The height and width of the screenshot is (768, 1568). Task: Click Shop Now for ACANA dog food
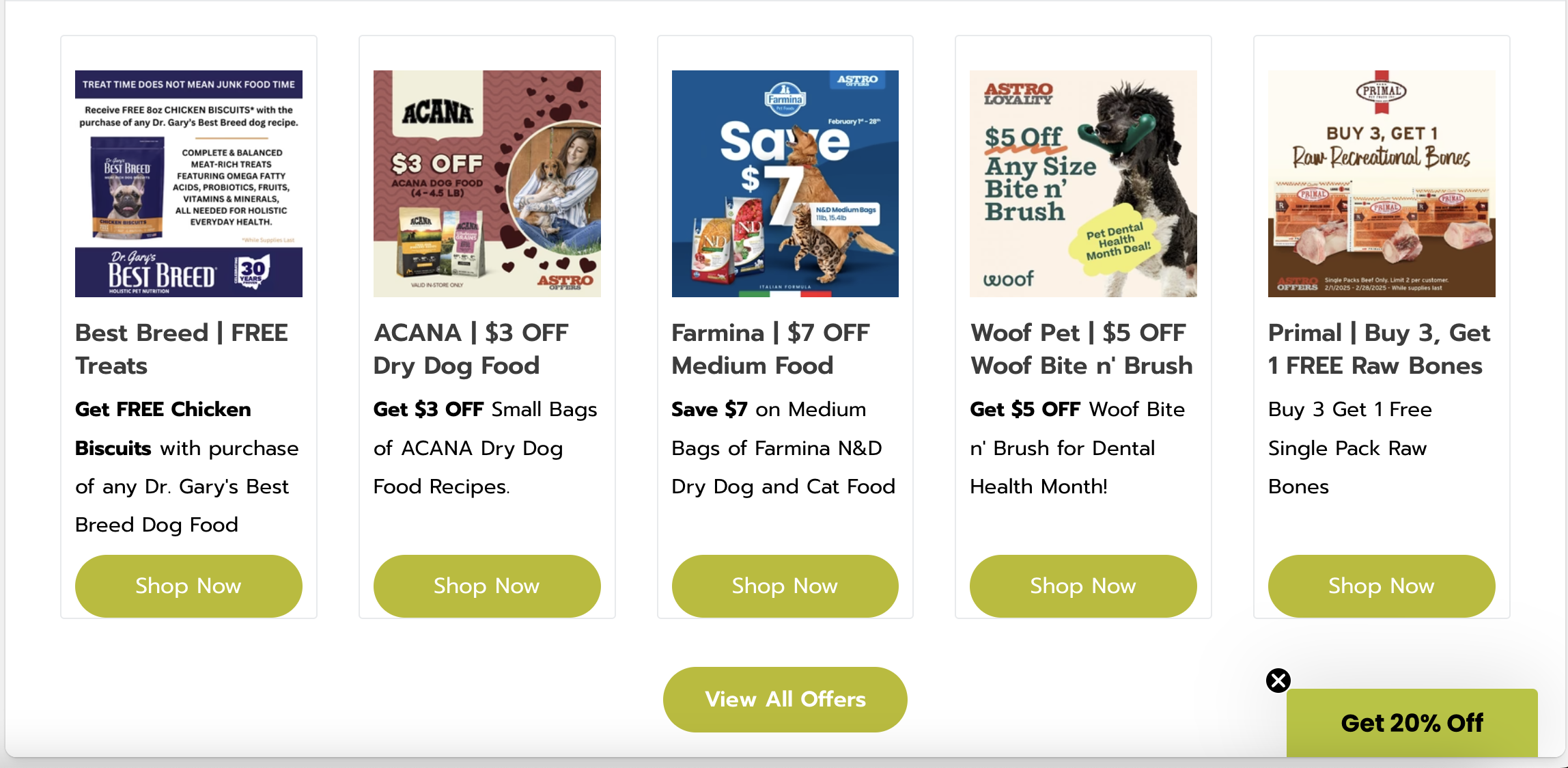[x=486, y=586]
